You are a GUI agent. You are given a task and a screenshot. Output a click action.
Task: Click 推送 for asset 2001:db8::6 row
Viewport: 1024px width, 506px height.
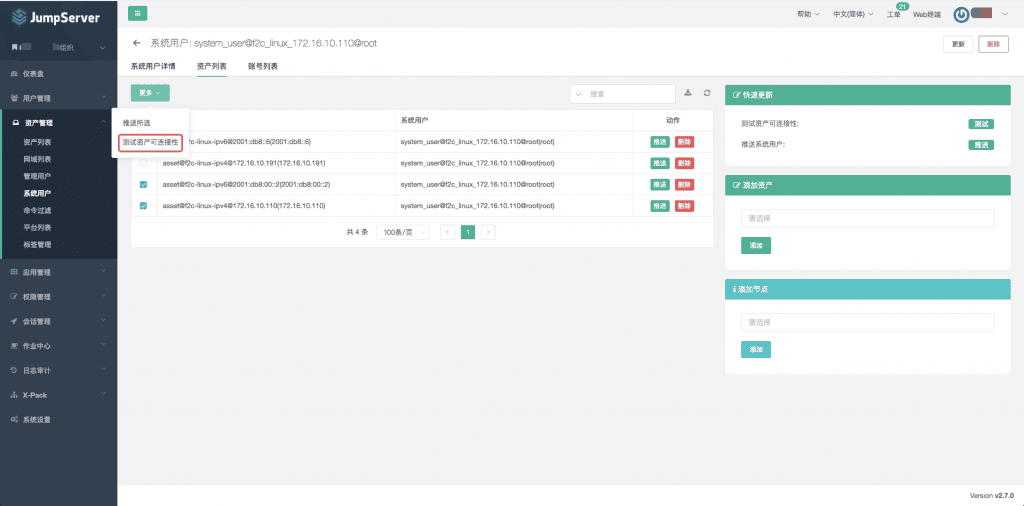(660, 142)
